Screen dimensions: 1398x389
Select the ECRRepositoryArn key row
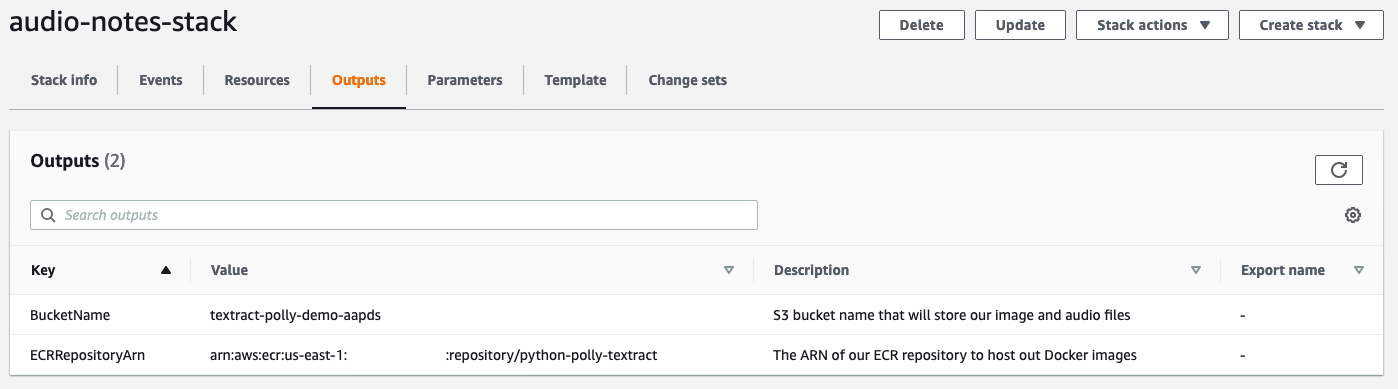click(699, 355)
